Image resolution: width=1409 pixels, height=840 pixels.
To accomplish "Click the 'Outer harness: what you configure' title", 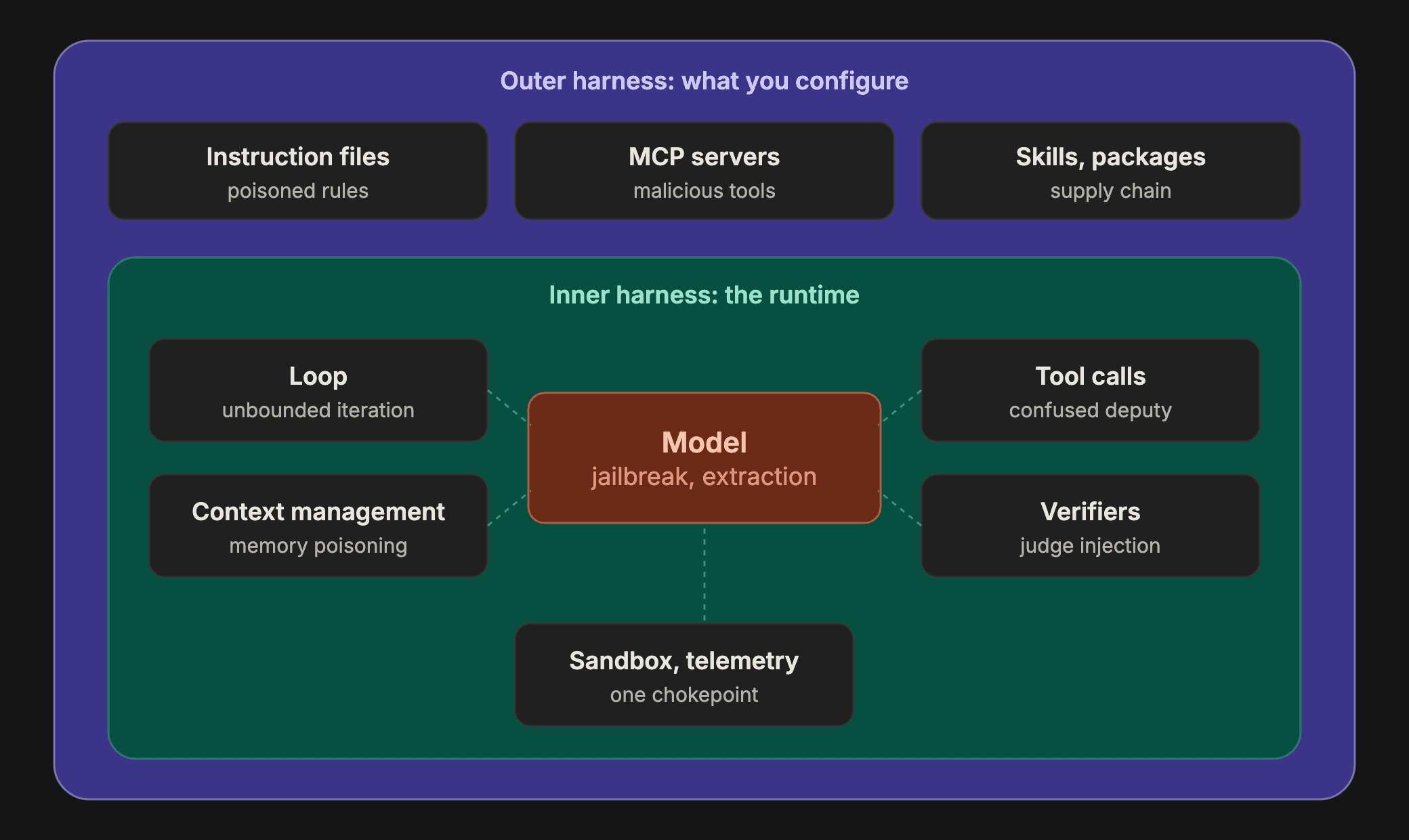I will pyautogui.click(x=704, y=81).
